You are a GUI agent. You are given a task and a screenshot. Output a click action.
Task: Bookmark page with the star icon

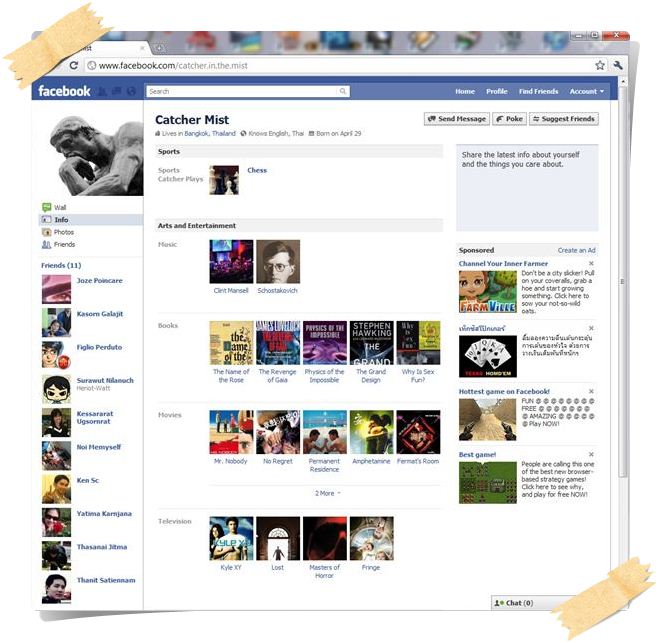599,65
